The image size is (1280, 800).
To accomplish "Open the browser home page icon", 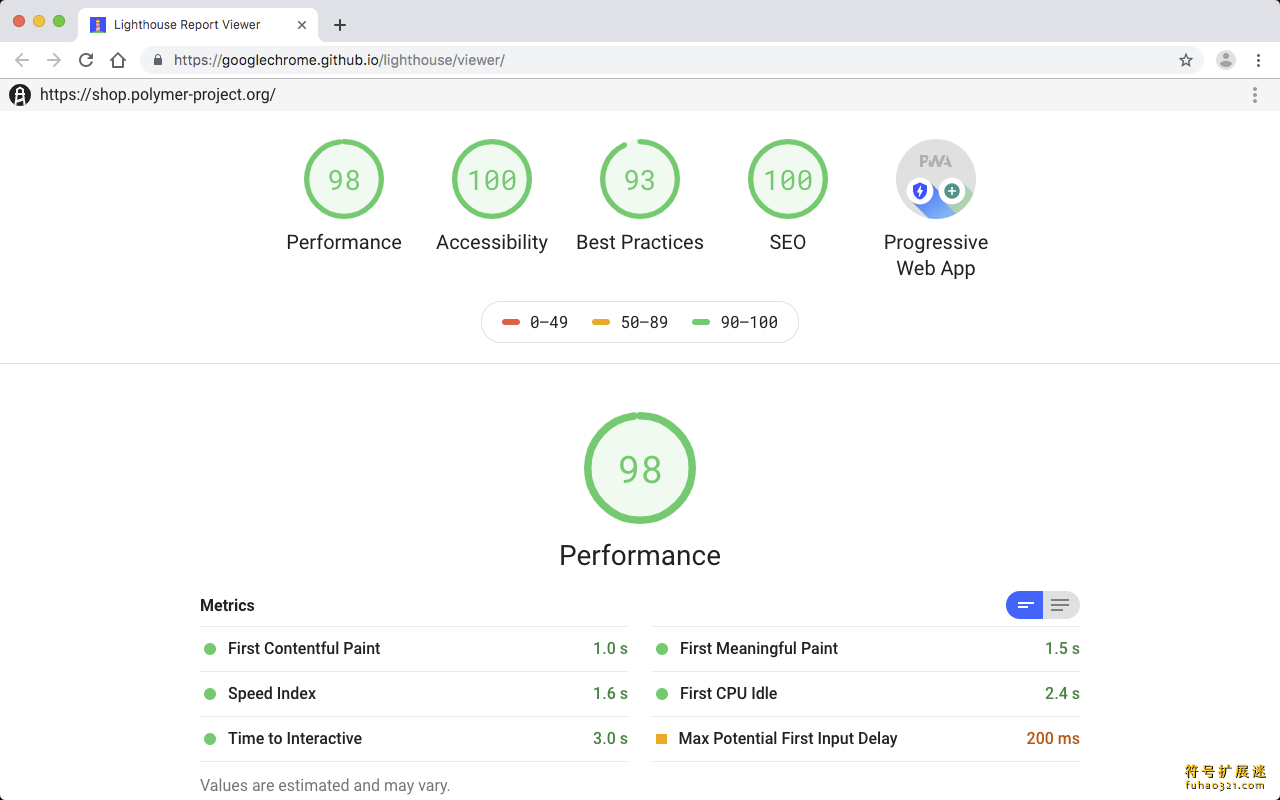I will point(118,60).
